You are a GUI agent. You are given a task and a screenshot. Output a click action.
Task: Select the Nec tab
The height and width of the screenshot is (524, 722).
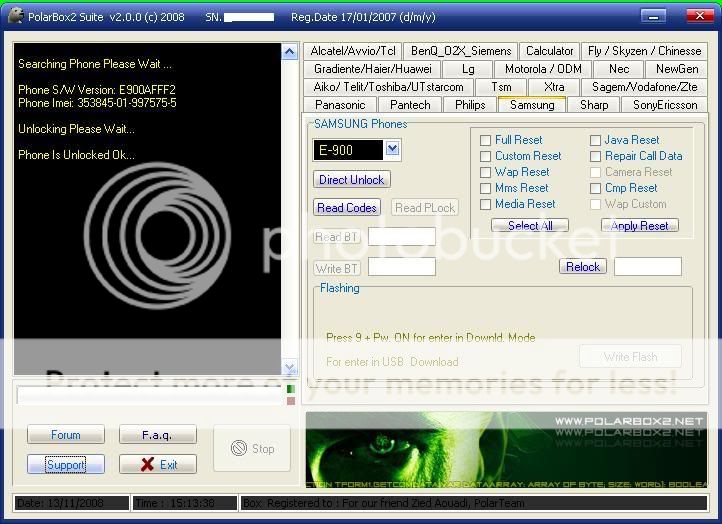[x=618, y=69]
